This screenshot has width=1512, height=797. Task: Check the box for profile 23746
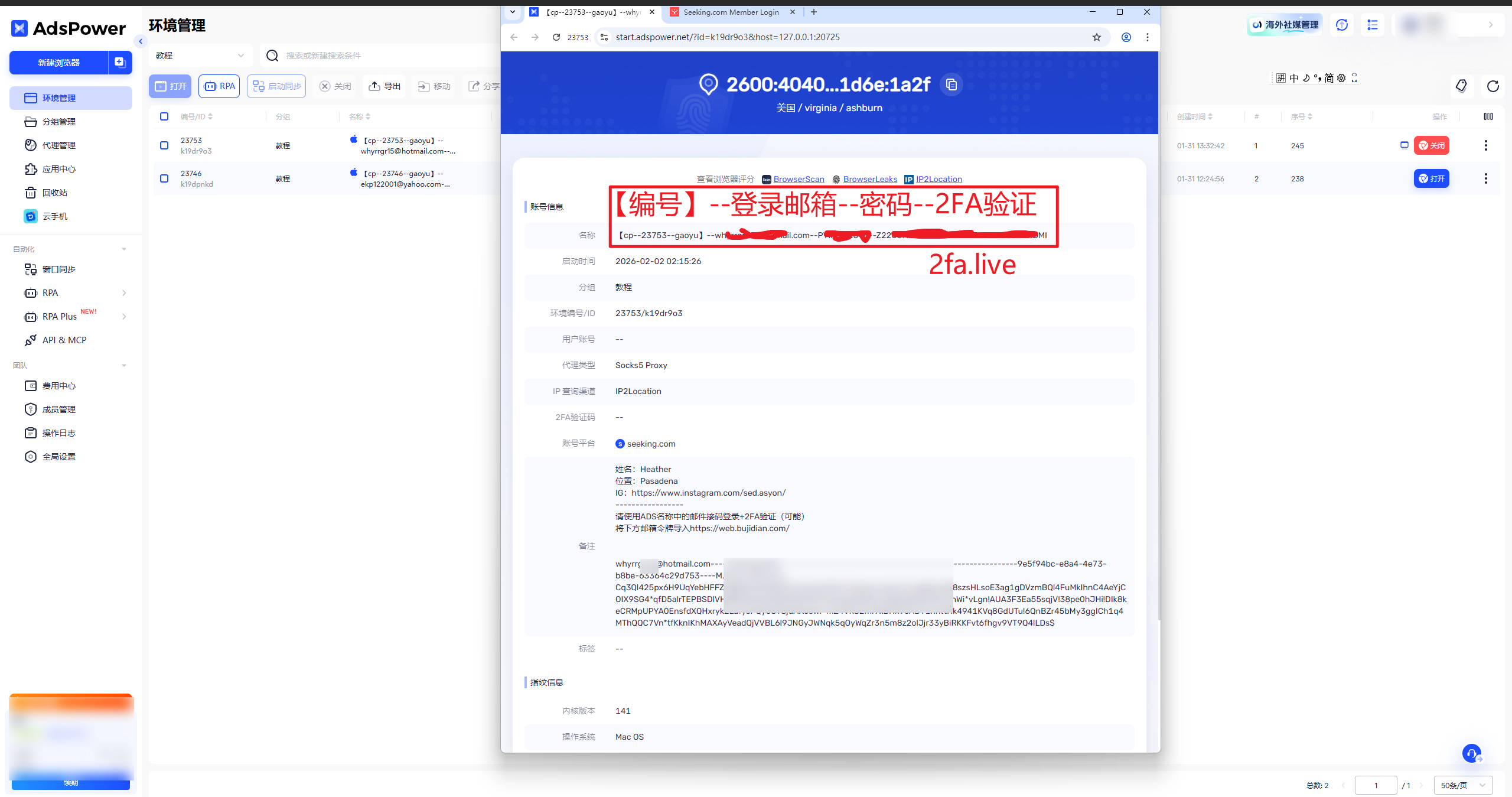pyautogui.click(x=164, y=178)
